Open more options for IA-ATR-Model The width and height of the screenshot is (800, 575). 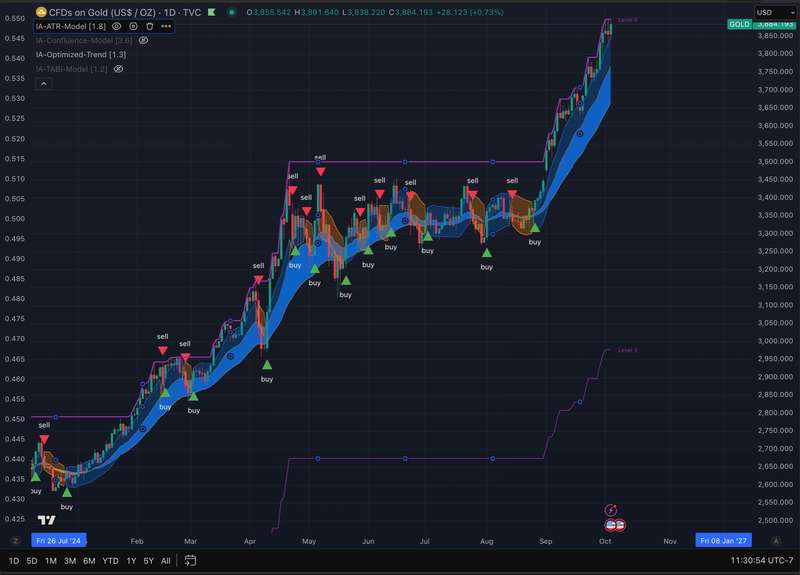pos(166,26)
